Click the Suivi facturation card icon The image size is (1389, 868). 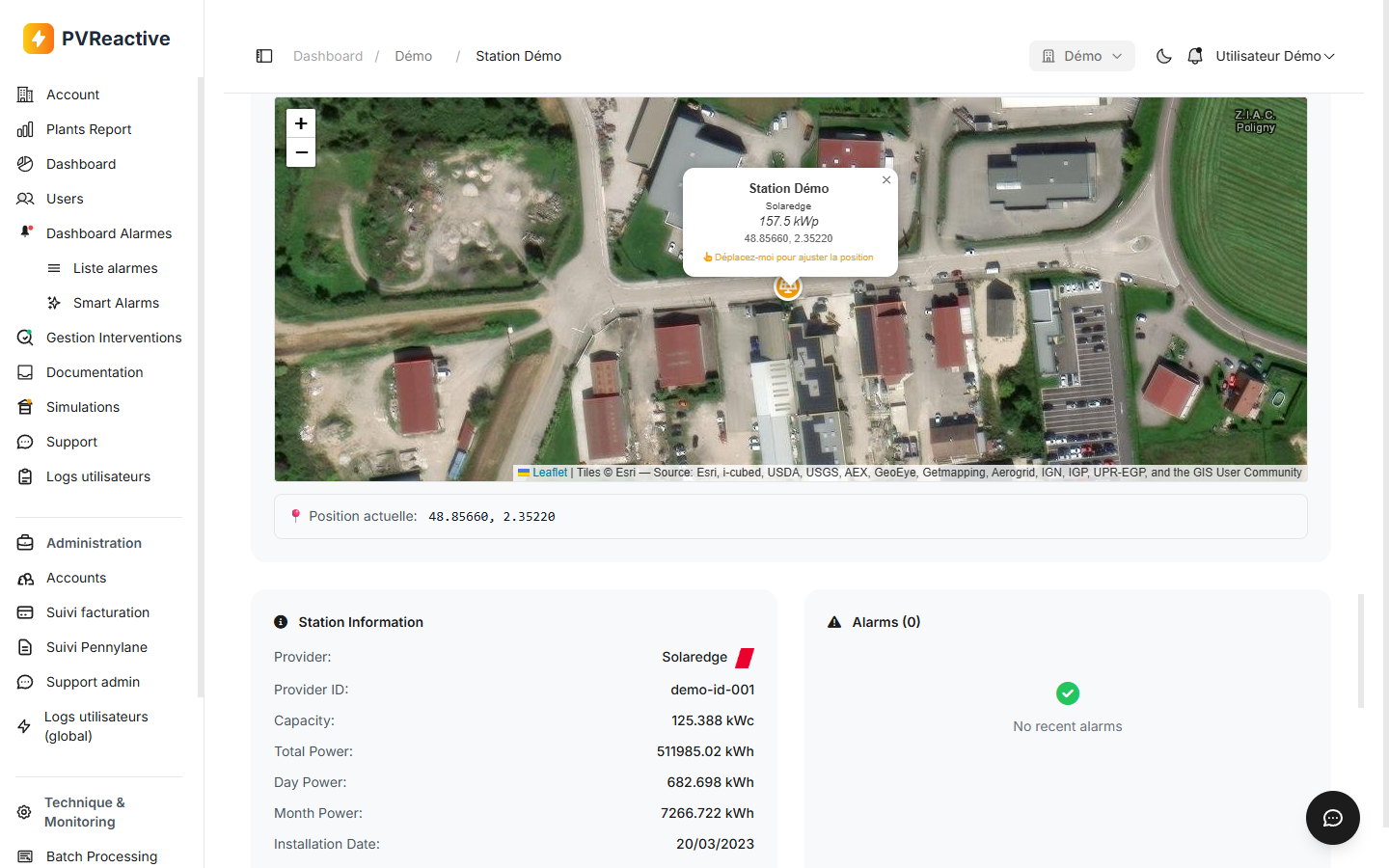click(x=25, y=612)
